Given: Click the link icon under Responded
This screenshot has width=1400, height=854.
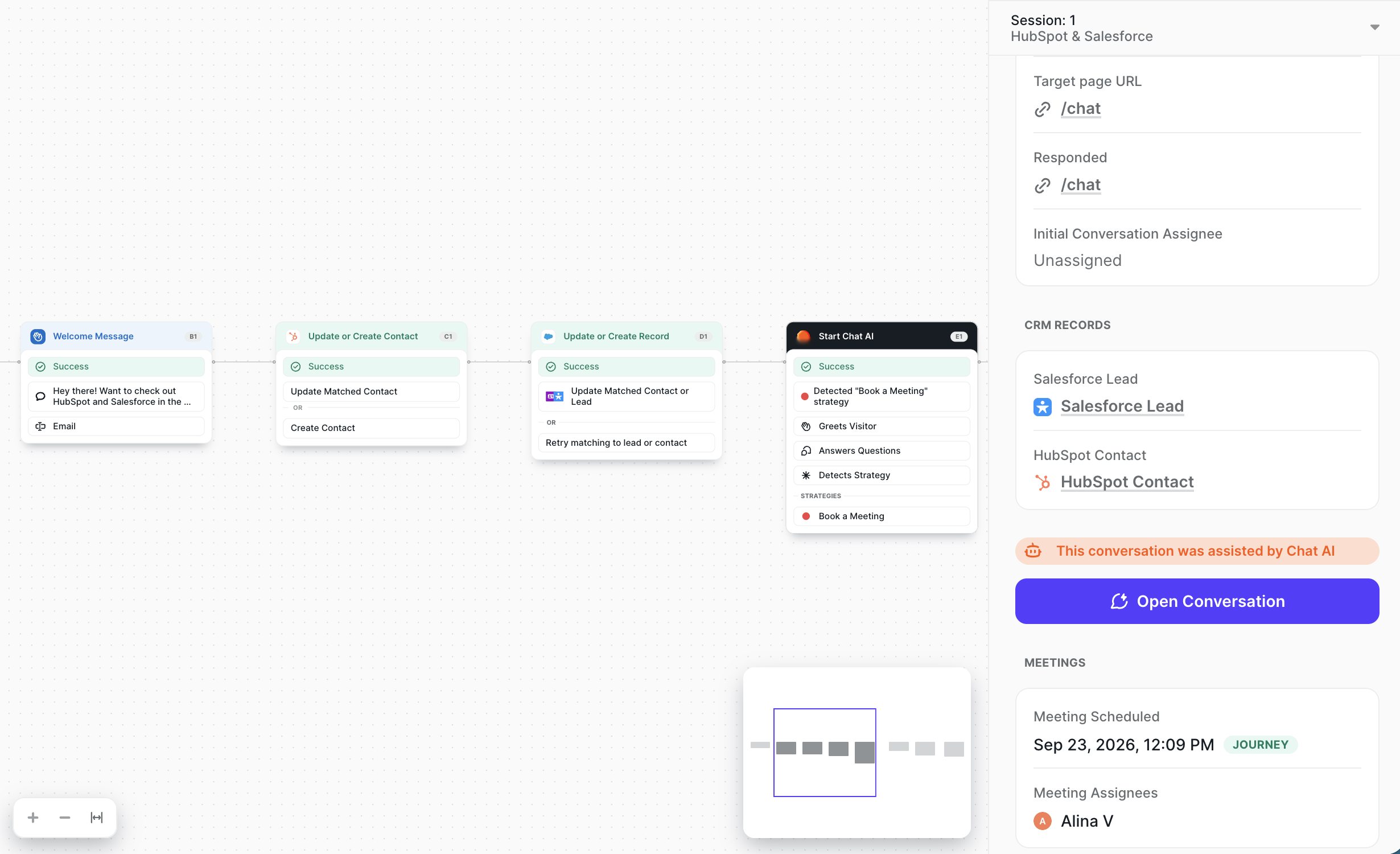Looking at the screenshot, I should pyautogui.click(x=1043, y=185).
